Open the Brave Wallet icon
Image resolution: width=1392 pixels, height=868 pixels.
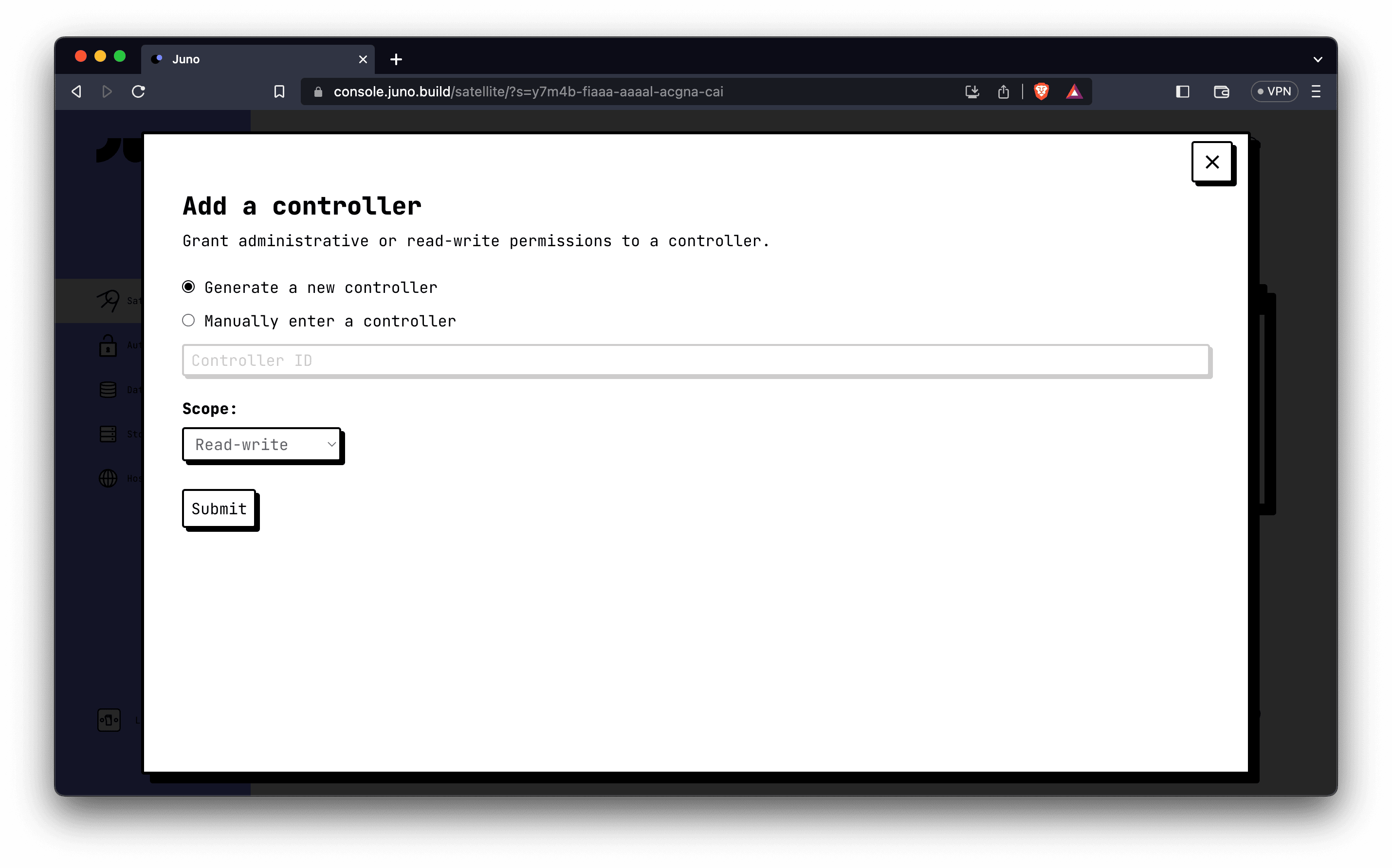coord(1222,91)
